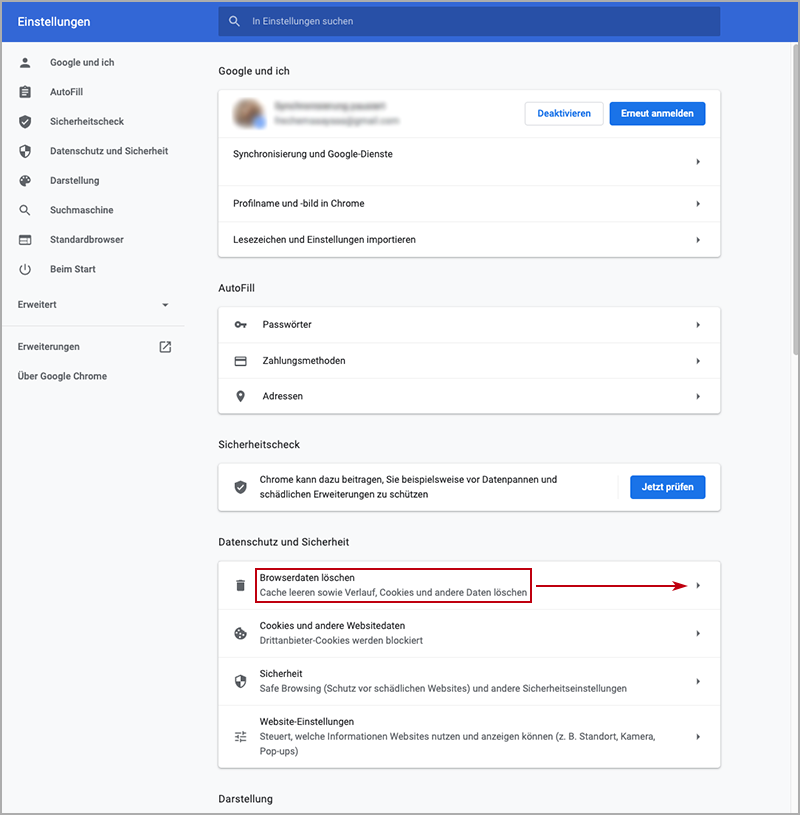The width and height of the screenshot is (800, 815).
Task: Click the Jetzt prüfen button
Action: pyautogui.click(x=667, y=487)
